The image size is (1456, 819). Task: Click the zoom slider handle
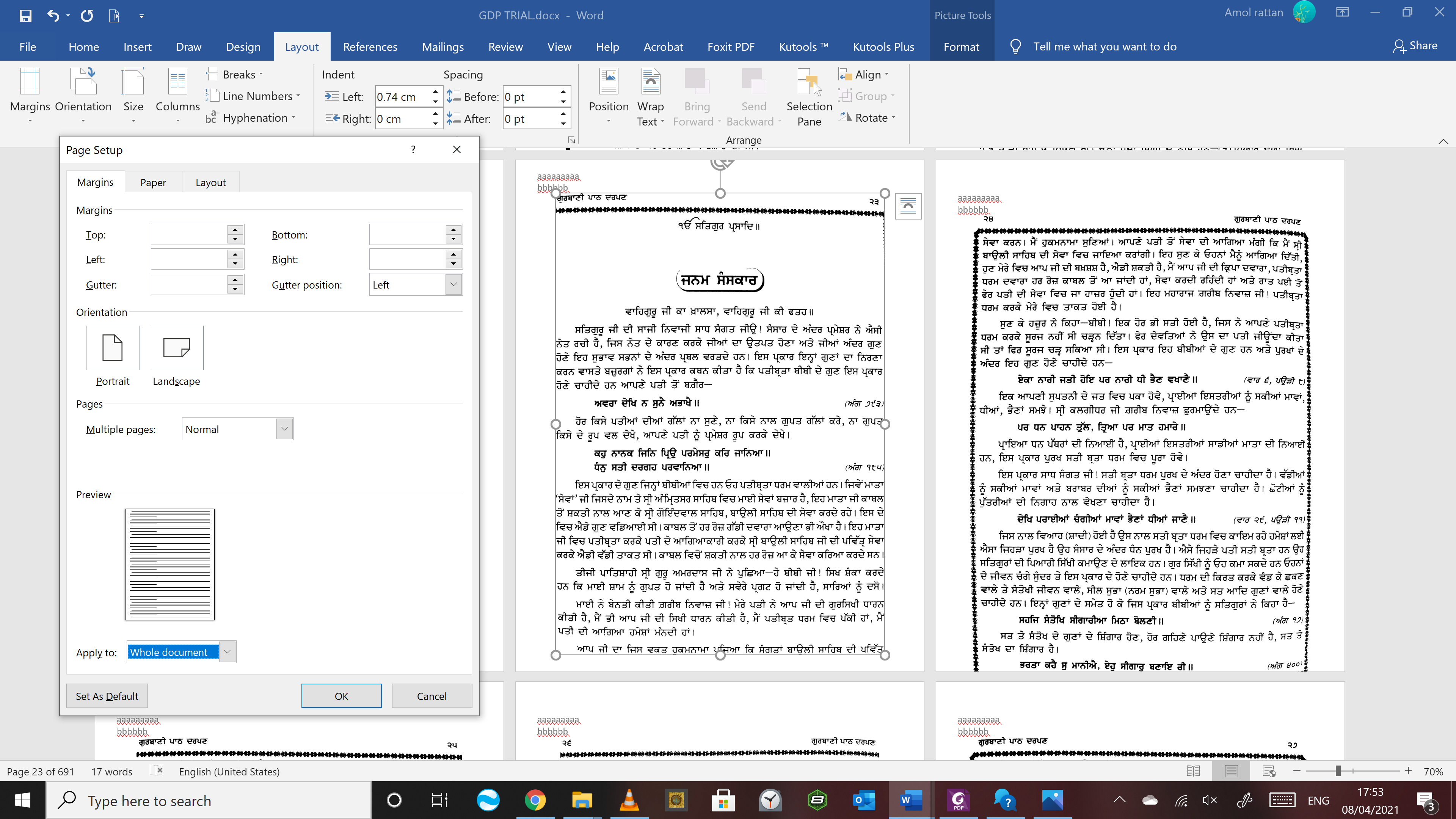pos(1338,771)
